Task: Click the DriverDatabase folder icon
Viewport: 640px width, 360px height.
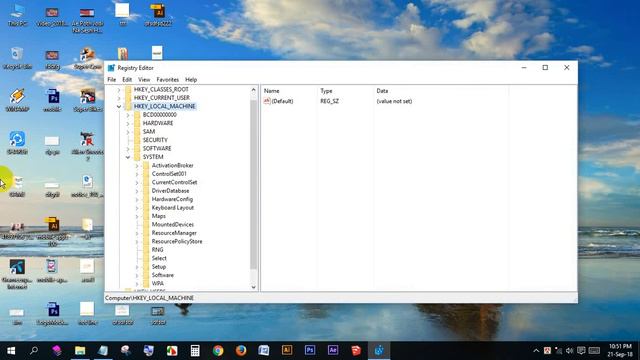Action: [146, 191]
